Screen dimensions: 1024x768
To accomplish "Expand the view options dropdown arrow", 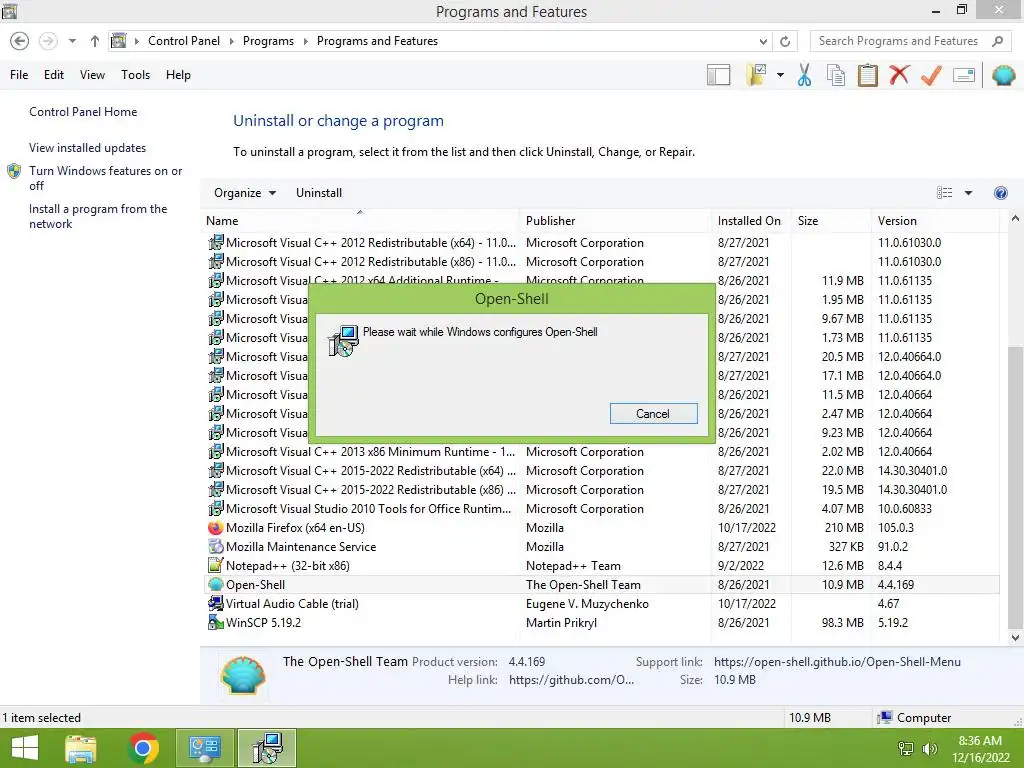I will 968,193.
